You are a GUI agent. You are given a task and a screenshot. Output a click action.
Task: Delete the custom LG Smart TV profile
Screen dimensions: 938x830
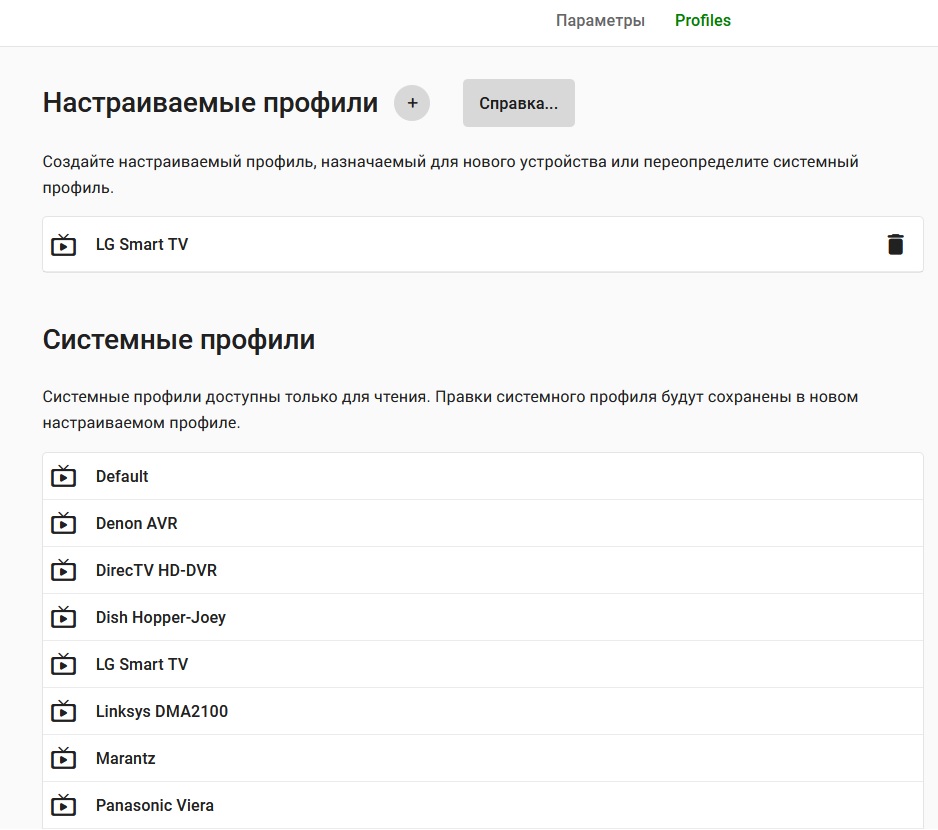(895, 244)
